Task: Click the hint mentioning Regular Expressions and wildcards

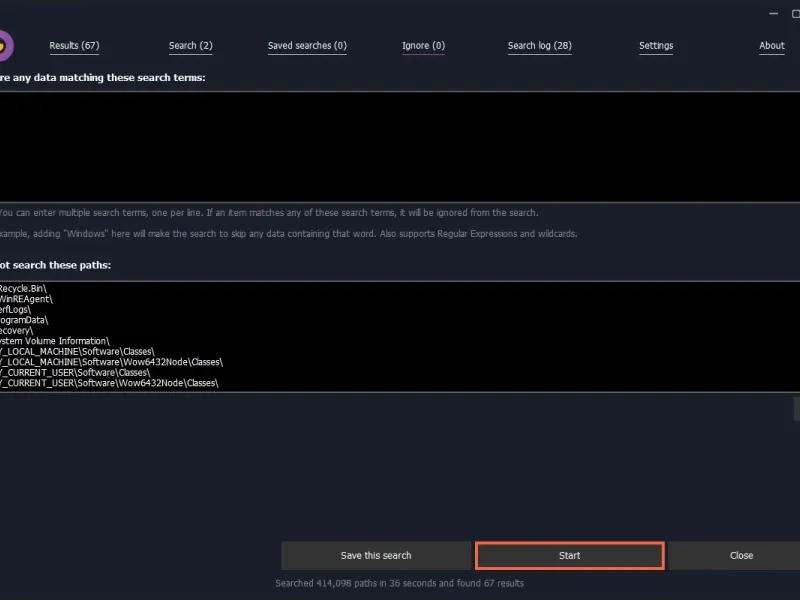Action: tap(288, 234)
